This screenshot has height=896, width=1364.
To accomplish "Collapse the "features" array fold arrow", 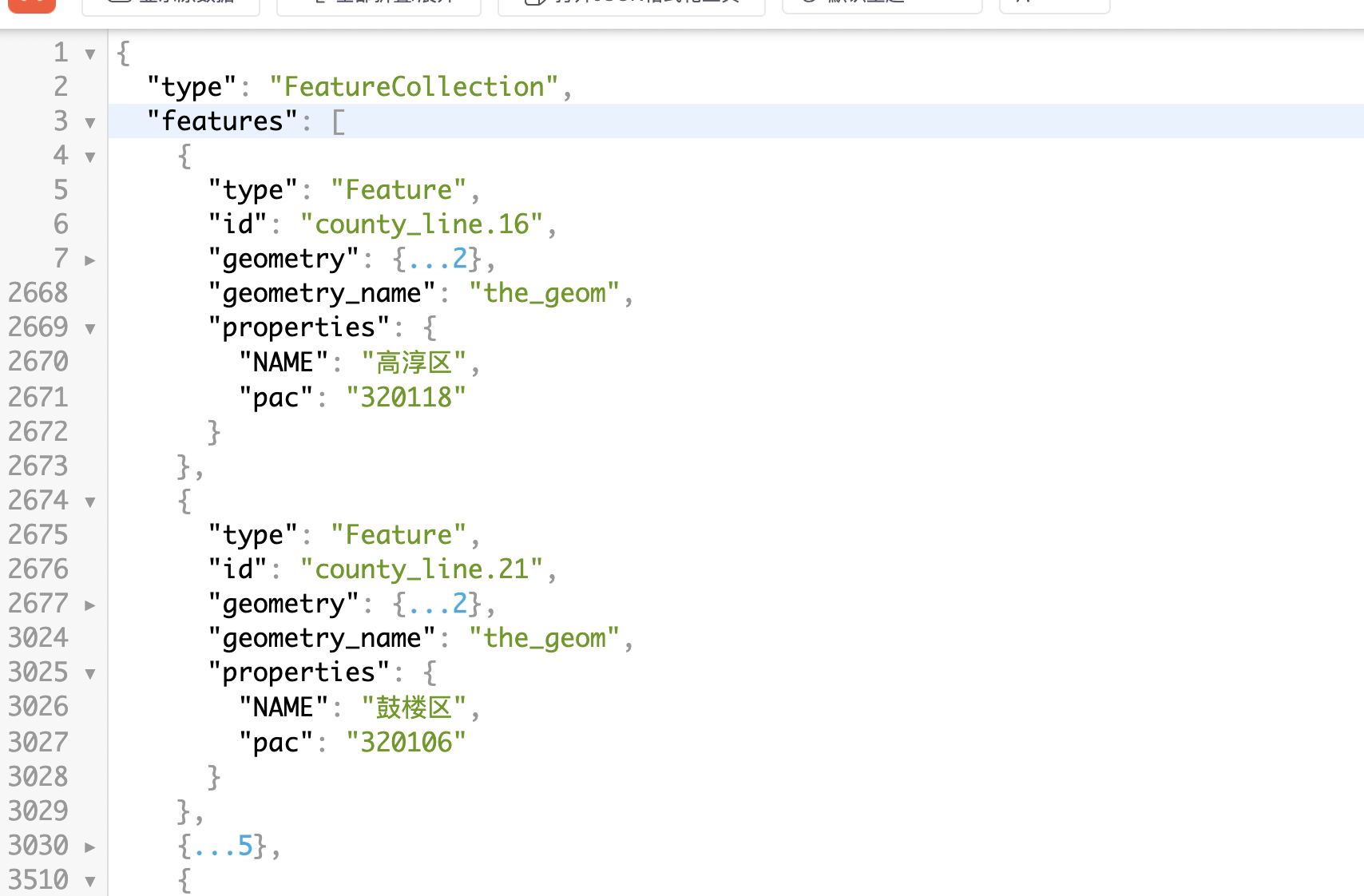I will (90, 123).
